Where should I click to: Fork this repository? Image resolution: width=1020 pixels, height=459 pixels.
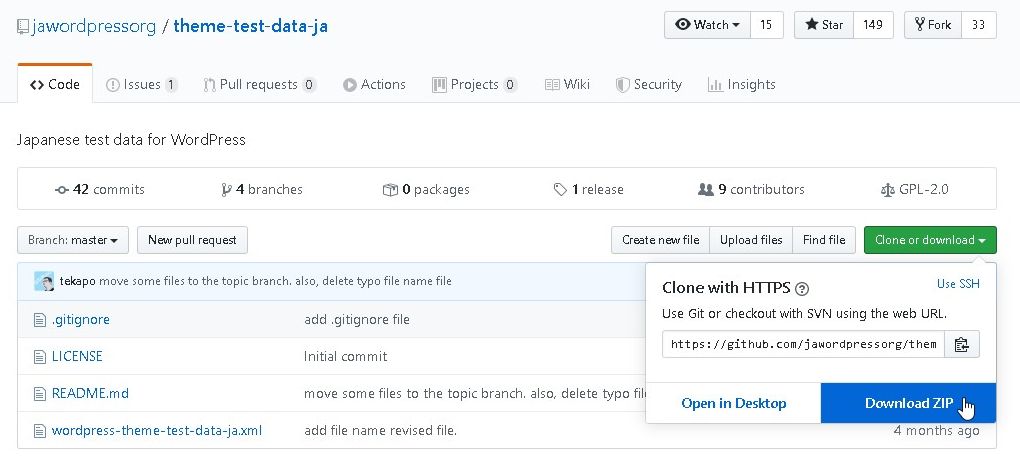[x=932, y=25]
